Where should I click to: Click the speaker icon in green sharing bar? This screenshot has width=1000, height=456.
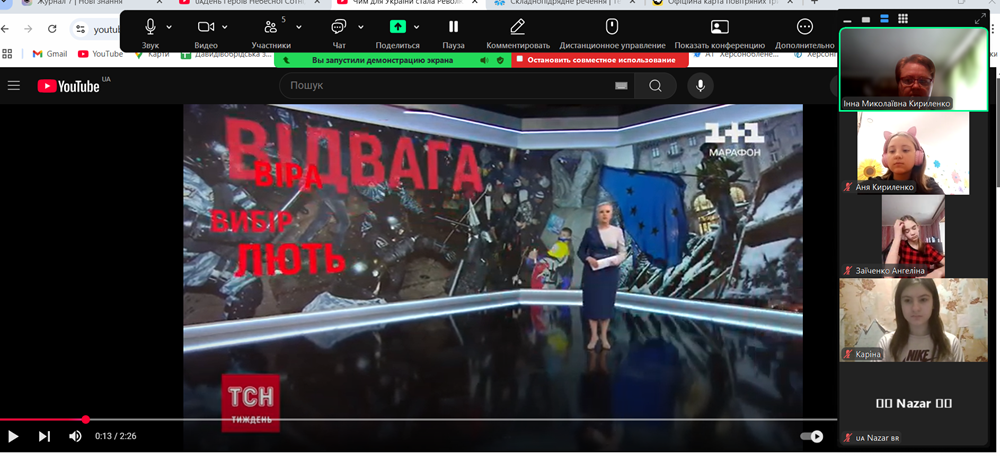click(484, 60)
